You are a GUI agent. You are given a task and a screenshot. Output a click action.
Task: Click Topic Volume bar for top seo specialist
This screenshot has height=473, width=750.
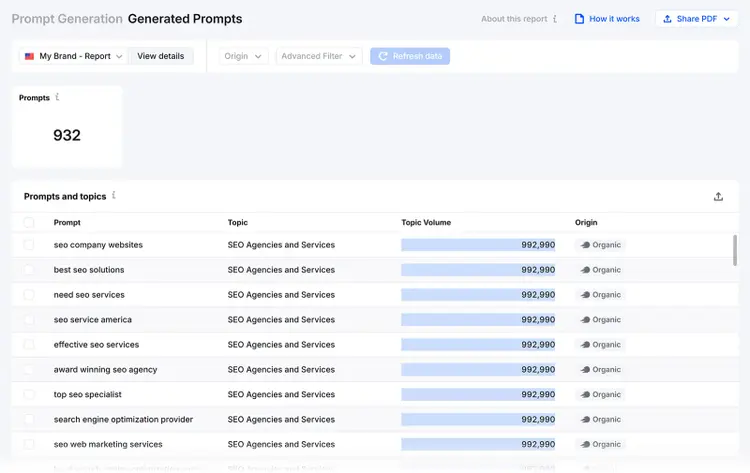tap(478, 394)
